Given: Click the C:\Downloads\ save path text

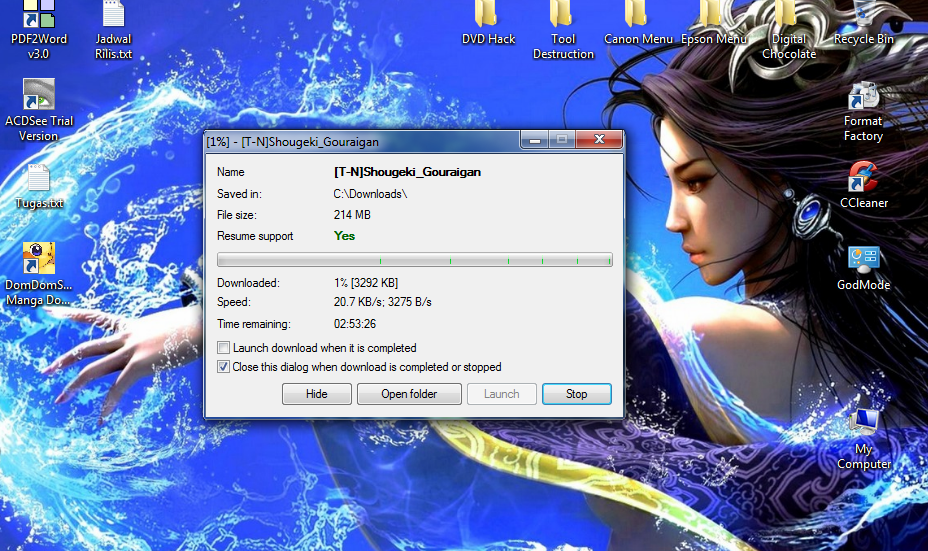Looking at the screenshot, I should (370, 194).
